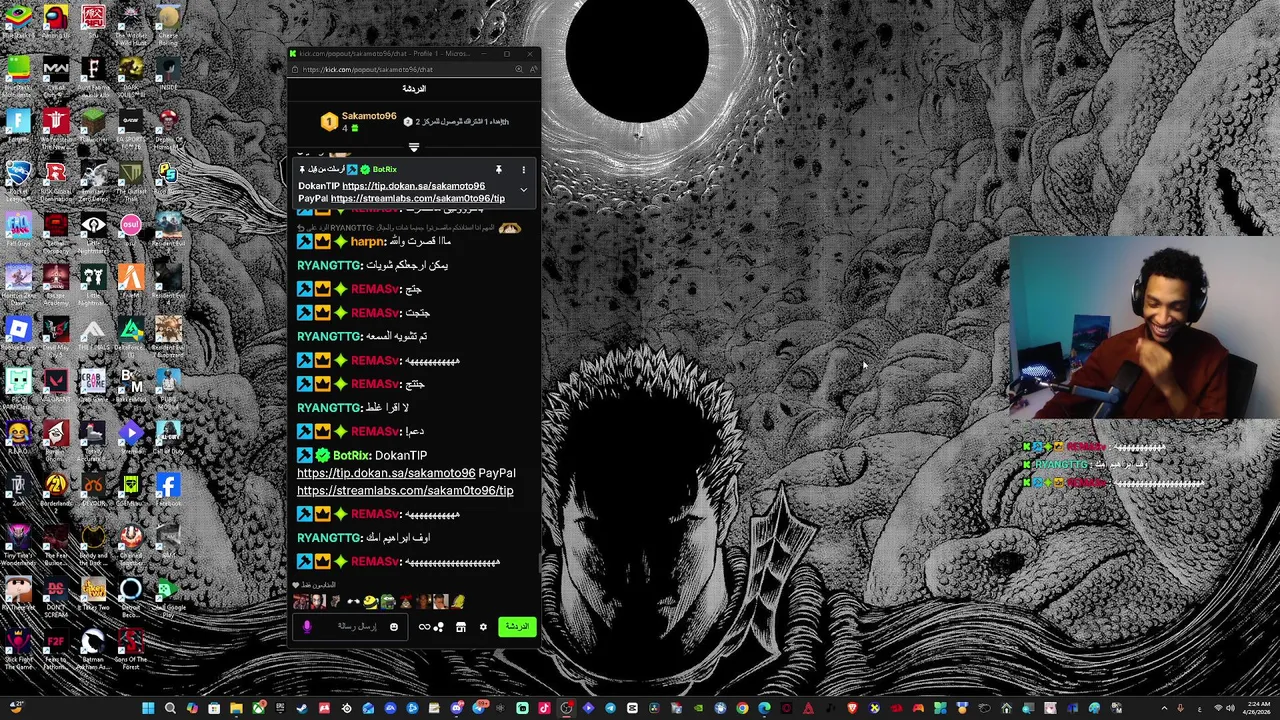
Task: Click the infinity chat identity icon
Action: [424, 627]
